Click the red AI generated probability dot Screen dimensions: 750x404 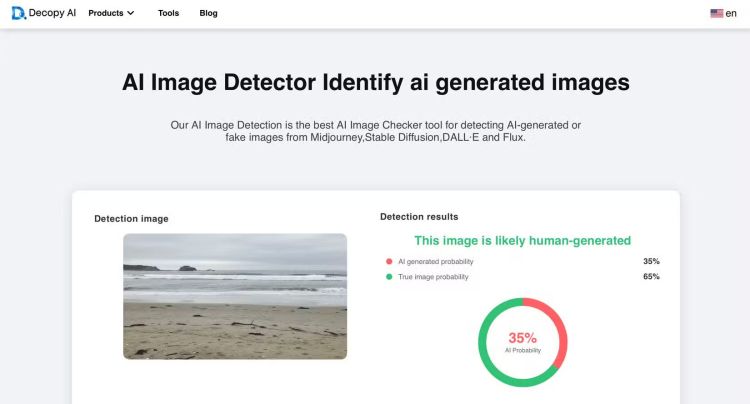[389, 261]
